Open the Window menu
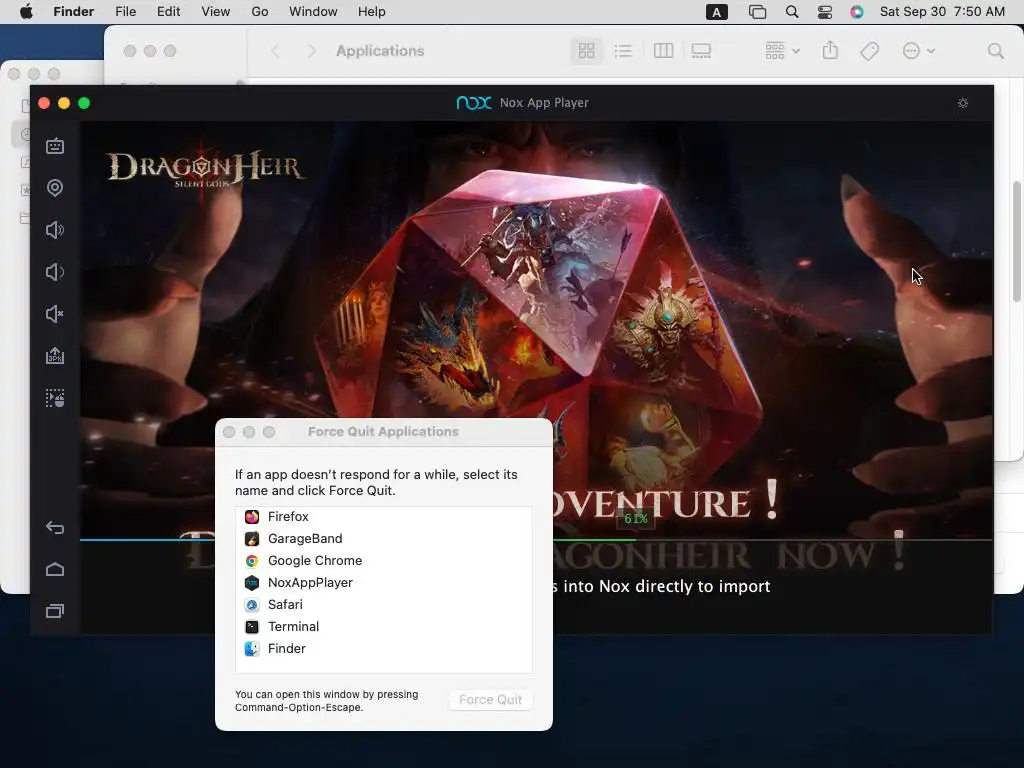 [313, 12]
